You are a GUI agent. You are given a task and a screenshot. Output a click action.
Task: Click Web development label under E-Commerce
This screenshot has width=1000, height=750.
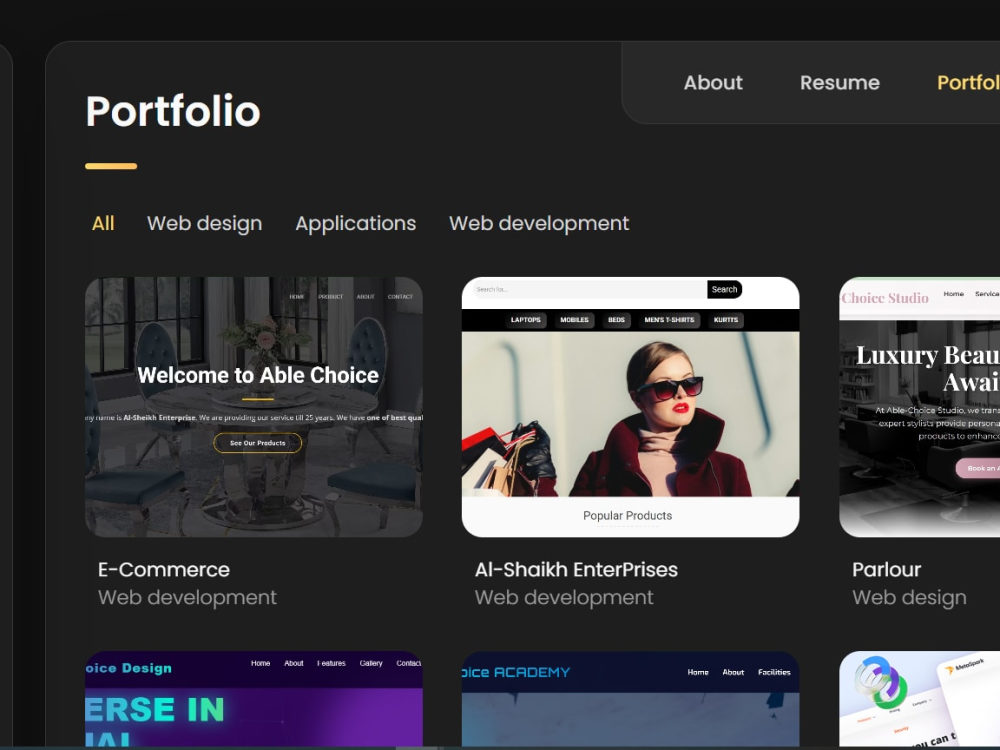tap(188, 598)
